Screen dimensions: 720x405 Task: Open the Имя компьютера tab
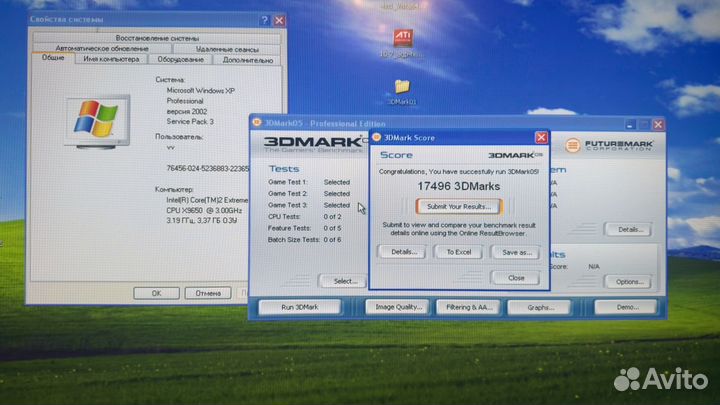pos(111,59)
